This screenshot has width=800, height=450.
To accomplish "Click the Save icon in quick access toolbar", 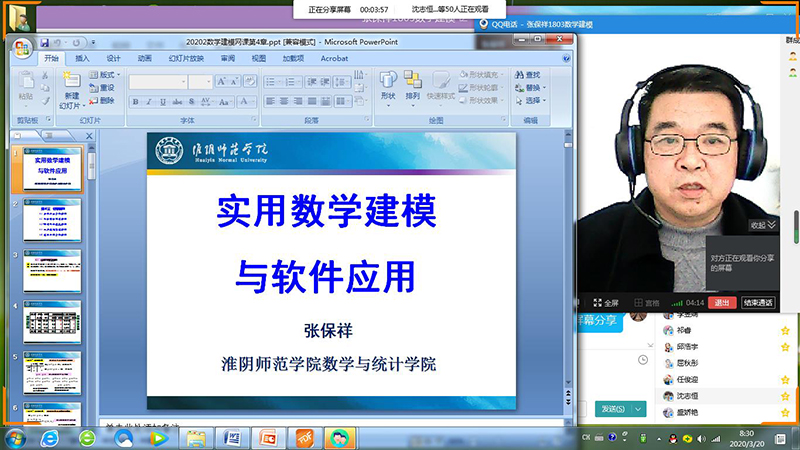I will click(x=45, y=43).
